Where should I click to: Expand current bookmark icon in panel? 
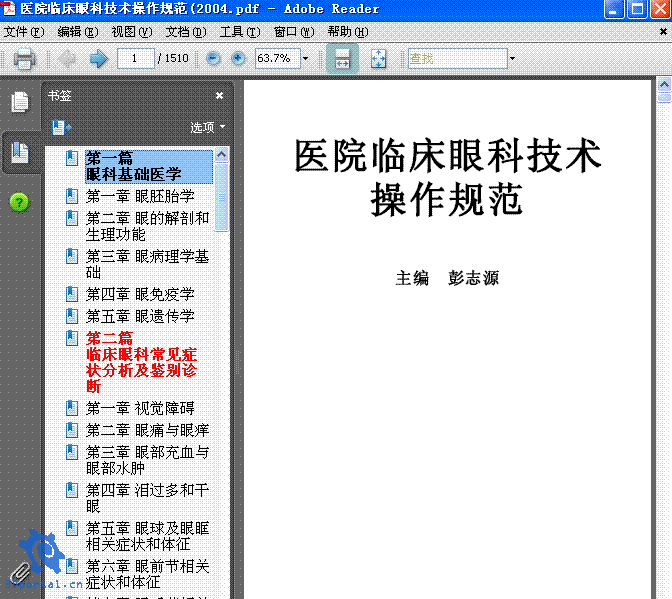point(61,127)
